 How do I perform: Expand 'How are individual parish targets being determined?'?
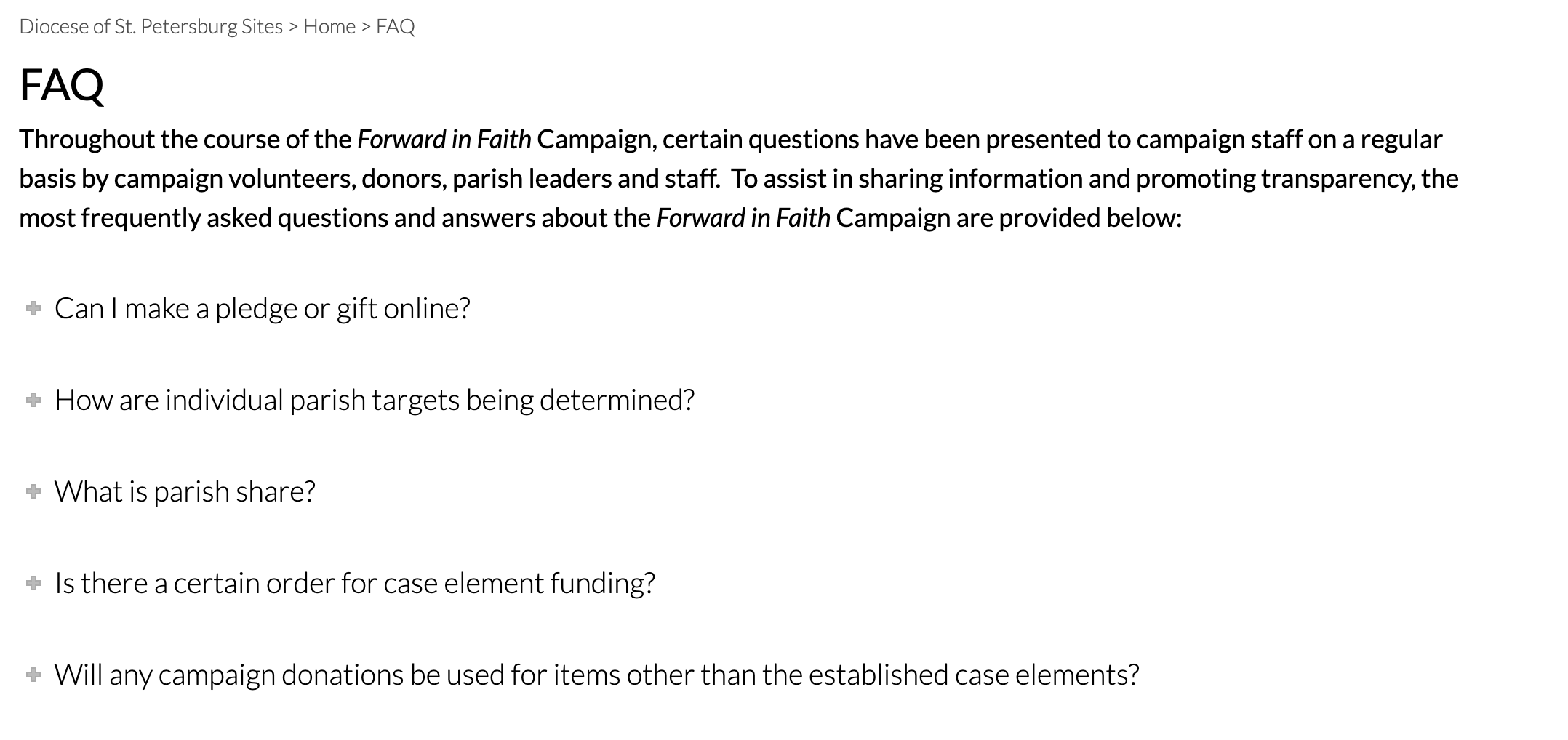click(375, 401)
